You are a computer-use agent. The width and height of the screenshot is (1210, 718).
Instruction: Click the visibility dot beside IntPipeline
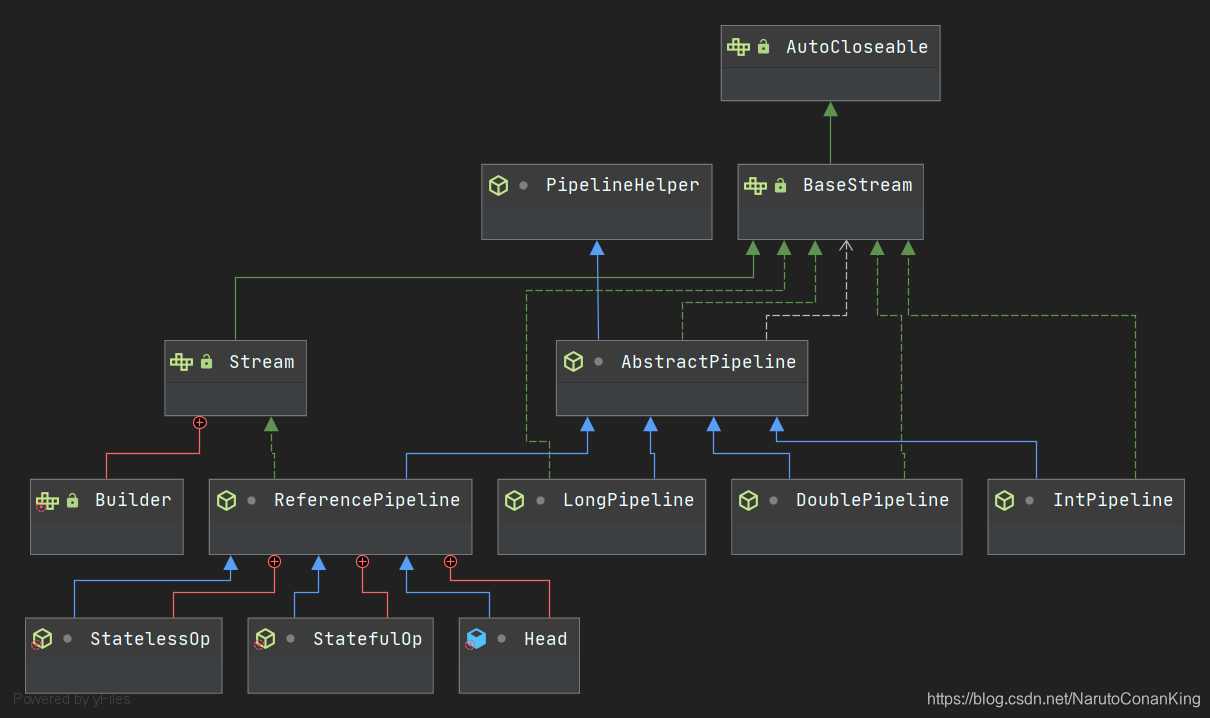coord(1030,500)
